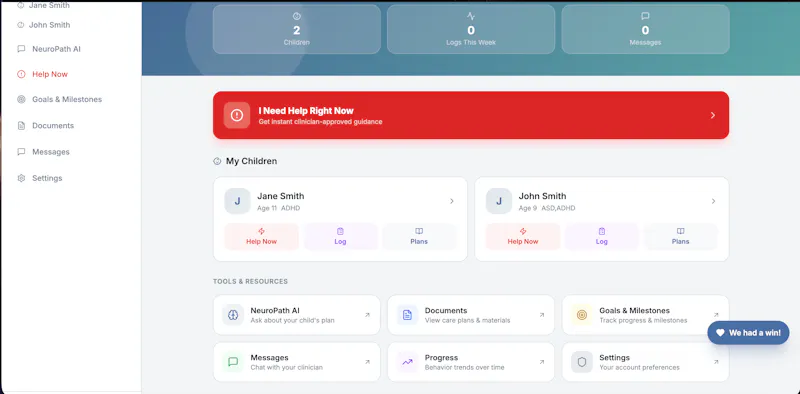
Task: Click the I Need Help Right Now banner
Action: (471, 115)
